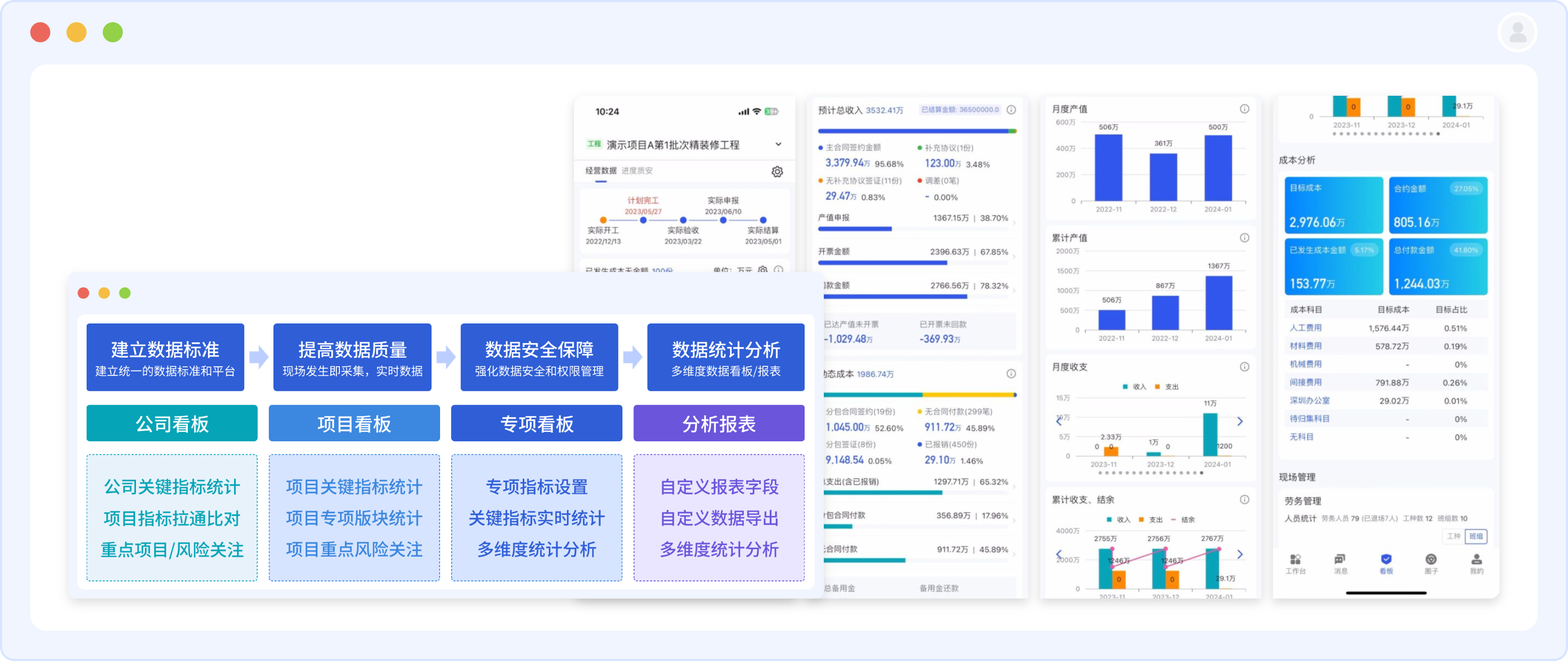Toggle 收入 legend in 累计收支 chart
The image size is (1568, 661).
click(x=1118, y=519)
